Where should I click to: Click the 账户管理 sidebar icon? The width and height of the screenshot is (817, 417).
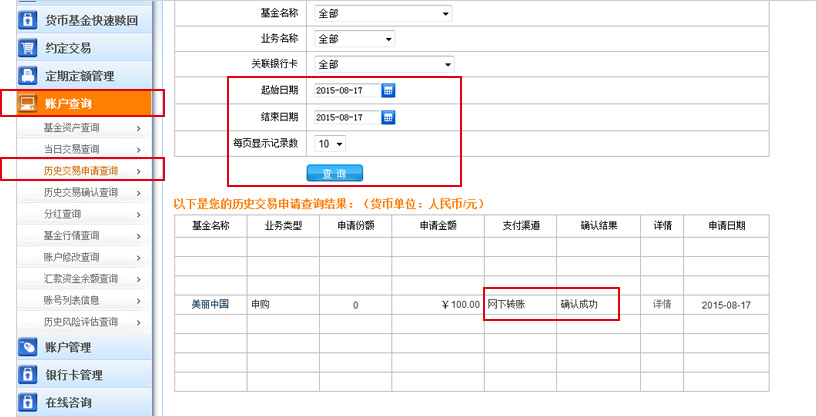27,347
